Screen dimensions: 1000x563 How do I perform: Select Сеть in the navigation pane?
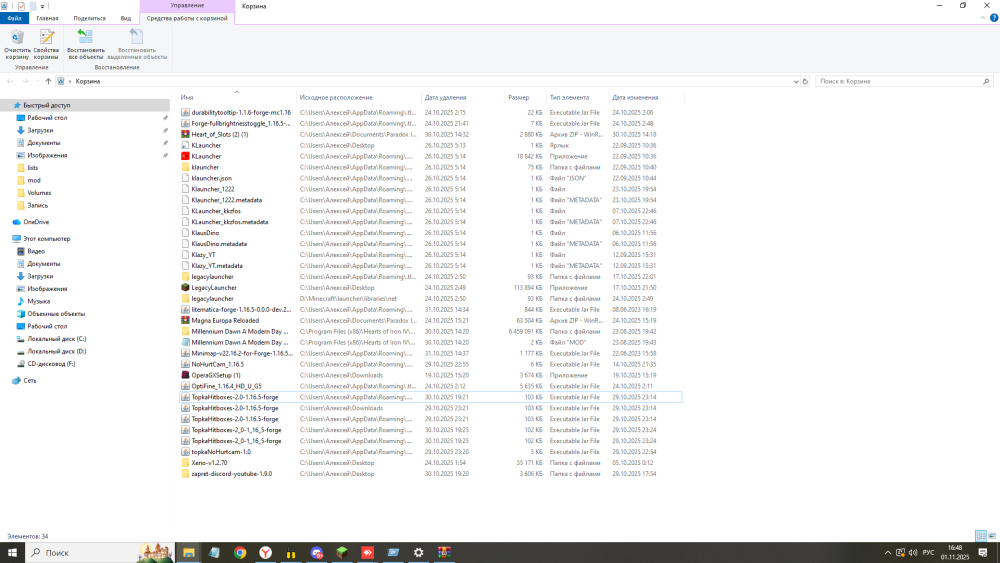(29, 380)
